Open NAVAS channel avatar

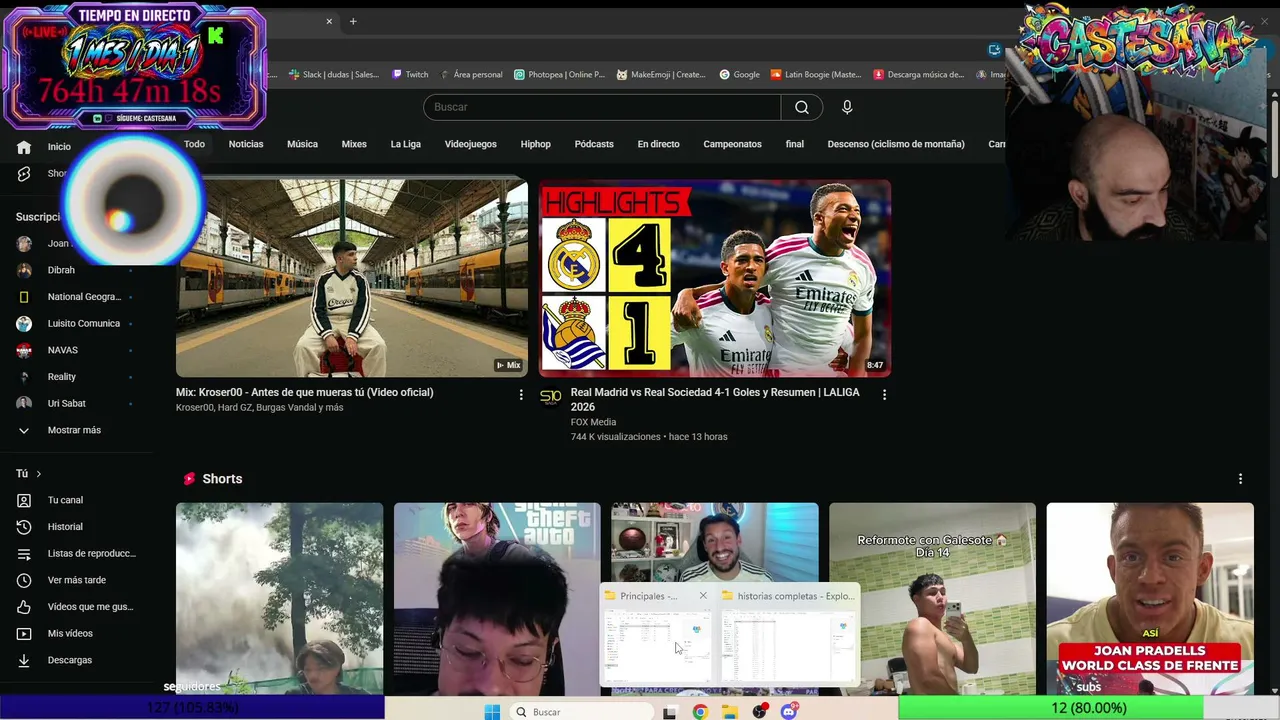tap(24, 350)
